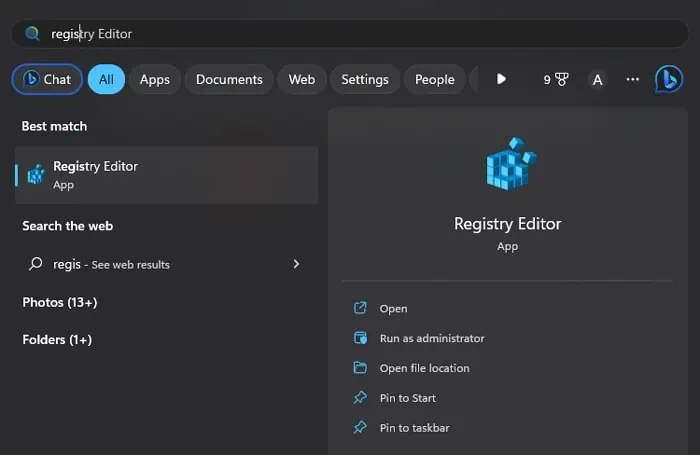700x455 pixels.
Task: Click the account avatar letter A
Action: pyautogui.click(x=597, y=80)
